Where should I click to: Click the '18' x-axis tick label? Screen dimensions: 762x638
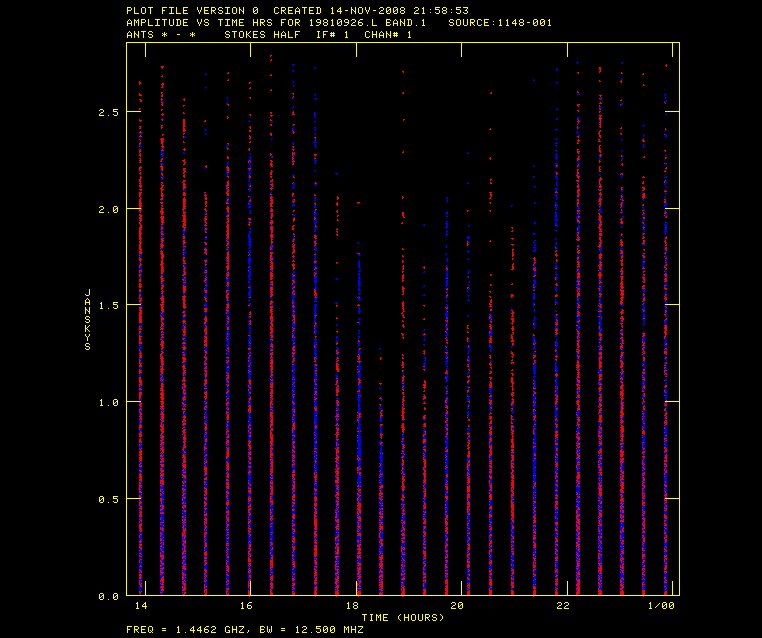tap(352, 606)
